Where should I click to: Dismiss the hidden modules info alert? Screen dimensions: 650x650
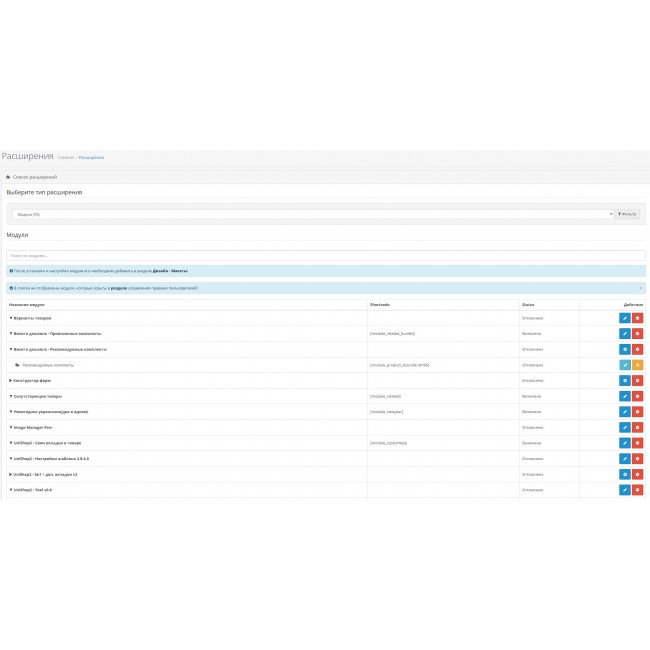point(640,287)
